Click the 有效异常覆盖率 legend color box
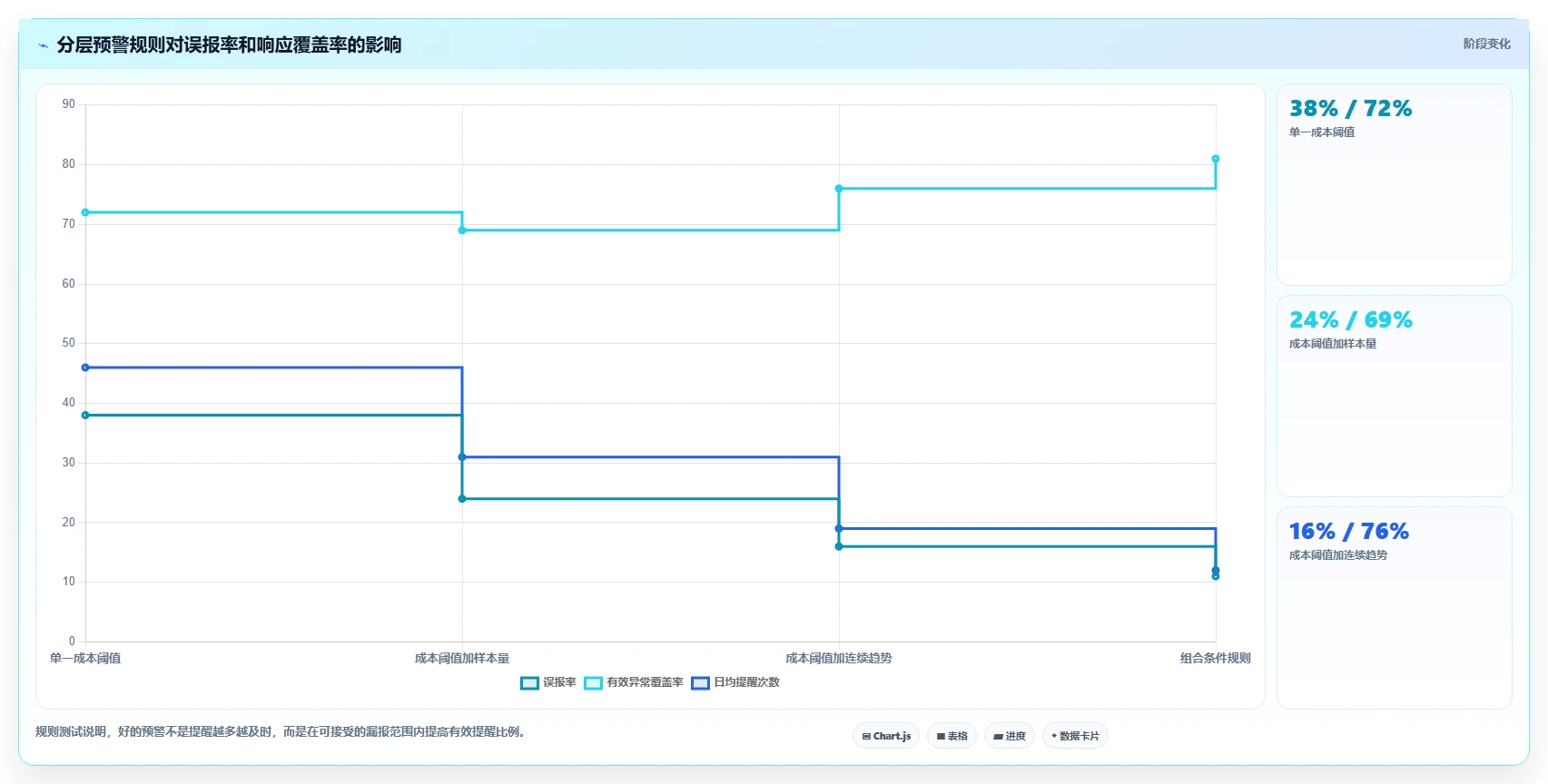Image resolution: width=1548 pixels, height=784 pixels. 593,683
